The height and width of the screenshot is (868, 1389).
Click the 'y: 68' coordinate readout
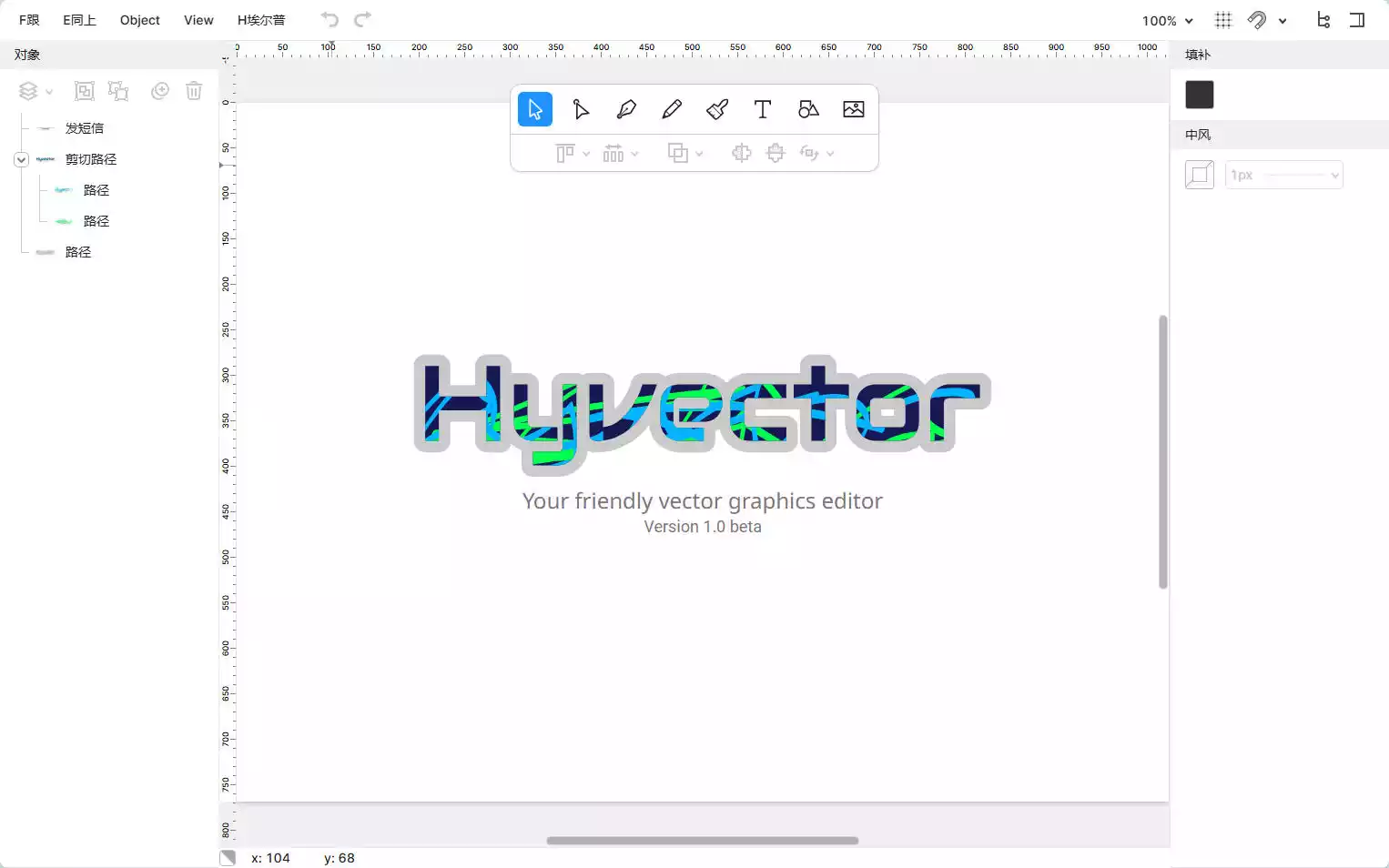(x=340, y=858)
